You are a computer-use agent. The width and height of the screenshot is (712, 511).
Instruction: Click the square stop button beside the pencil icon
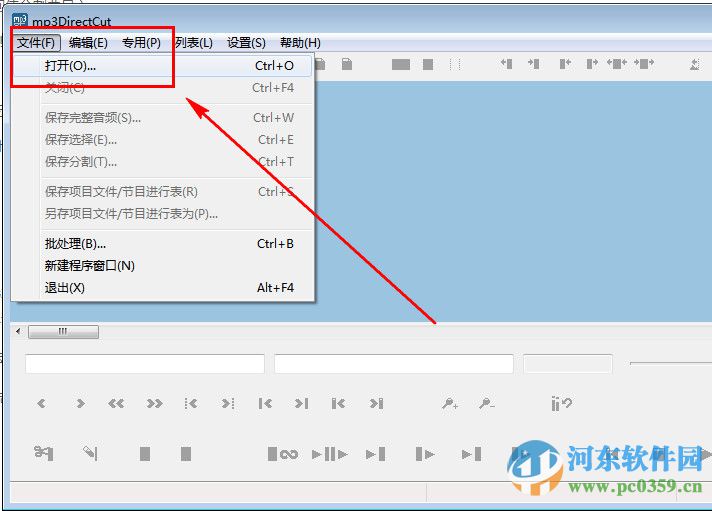click(145, 454)
